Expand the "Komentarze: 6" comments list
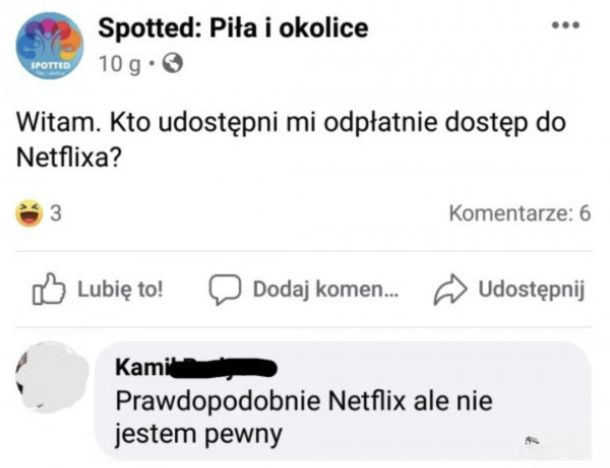The width and height of the screenshot is (610, 468). 519,212
